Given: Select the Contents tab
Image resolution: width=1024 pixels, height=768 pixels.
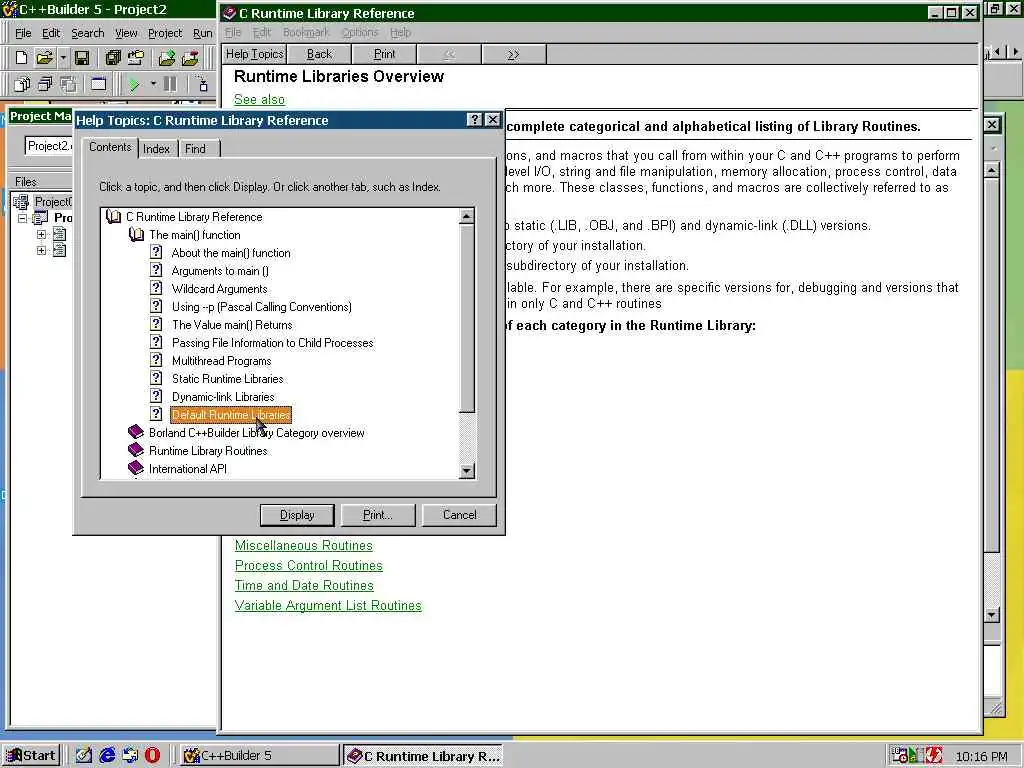Looking at the screenshot, I should (x=110, y=147).
